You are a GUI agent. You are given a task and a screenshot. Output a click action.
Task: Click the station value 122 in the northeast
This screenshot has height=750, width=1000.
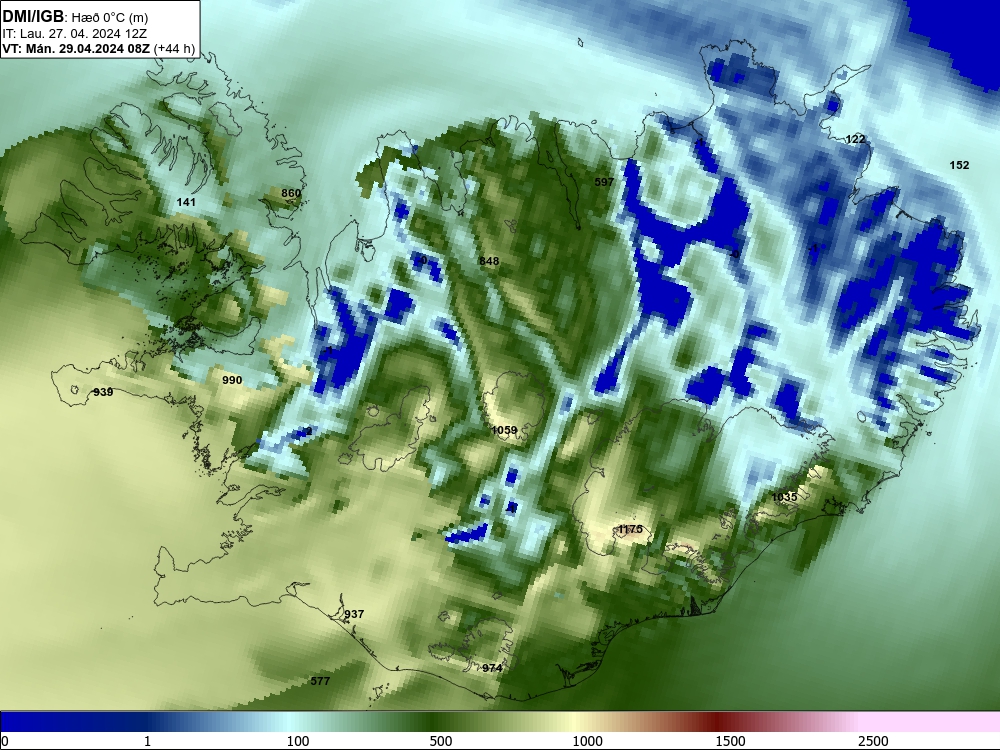(855, 139)
